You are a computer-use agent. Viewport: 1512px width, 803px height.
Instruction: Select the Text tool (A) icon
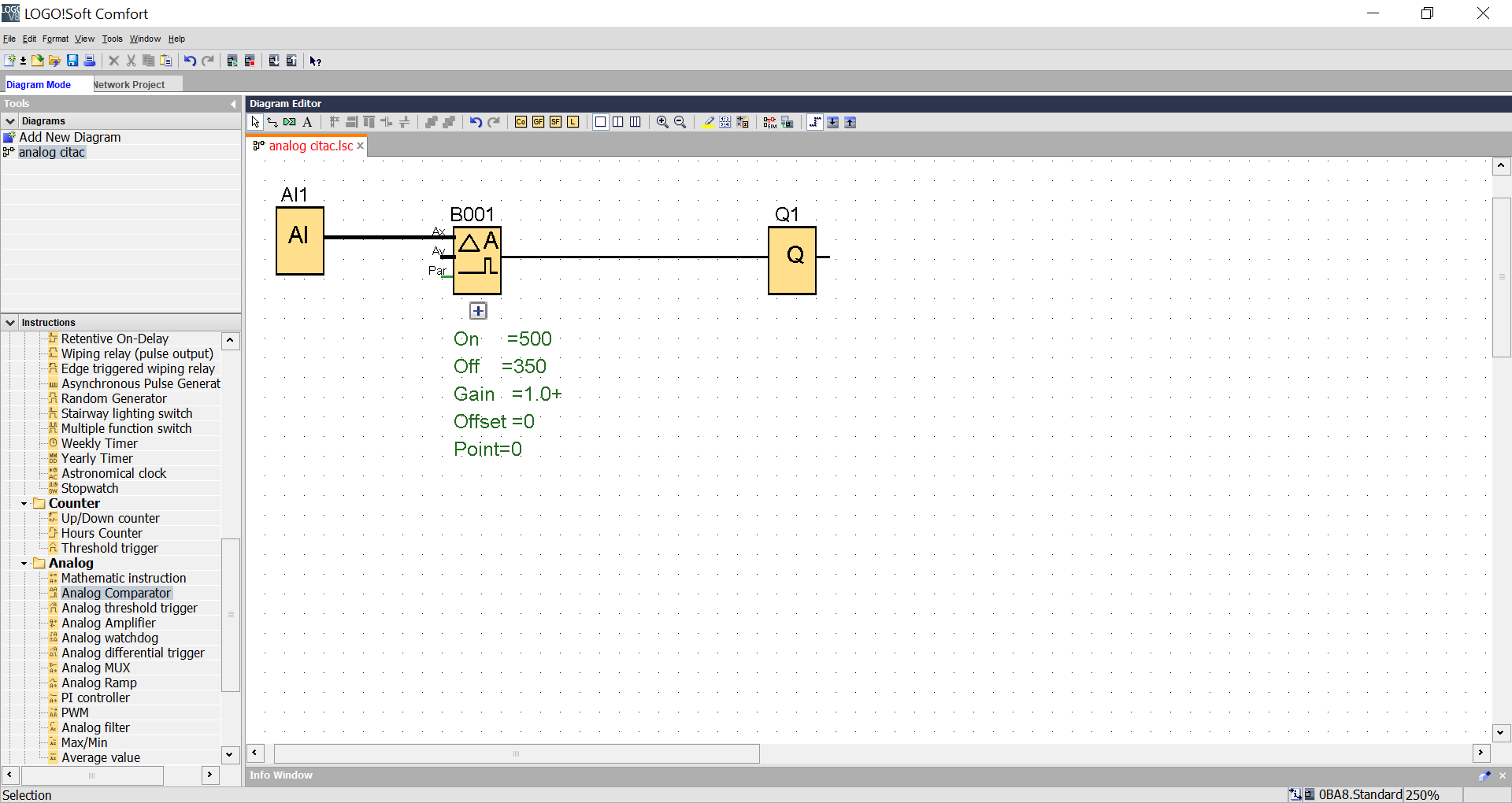[x=307, y=122]
